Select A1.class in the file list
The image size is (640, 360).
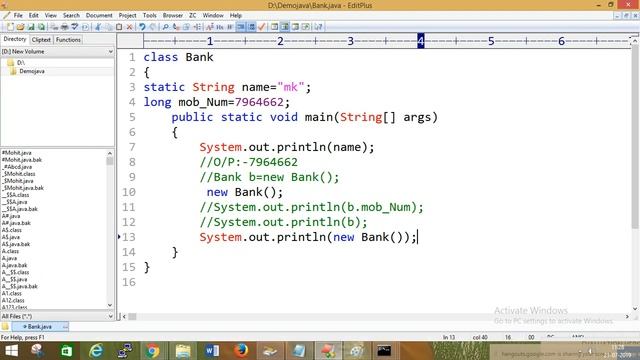11,293
